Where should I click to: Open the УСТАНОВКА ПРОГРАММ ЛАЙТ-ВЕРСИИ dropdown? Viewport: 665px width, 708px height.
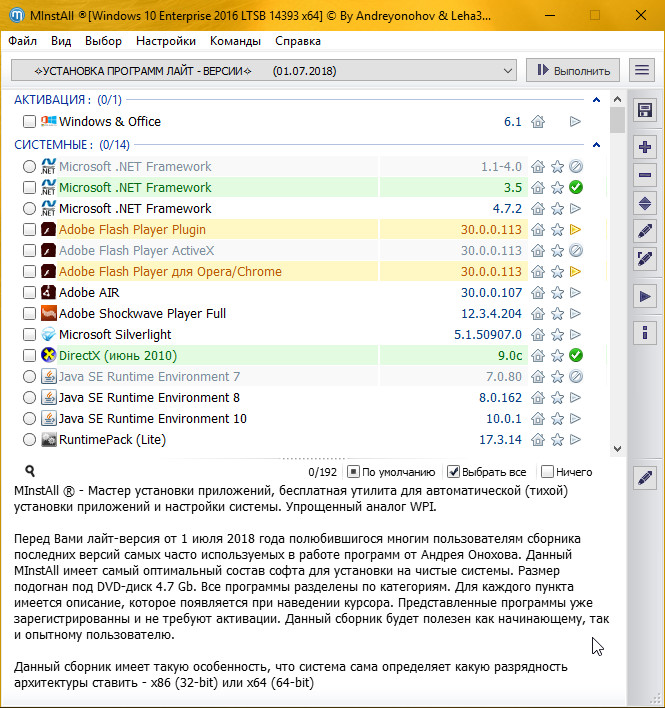(264, 71)
